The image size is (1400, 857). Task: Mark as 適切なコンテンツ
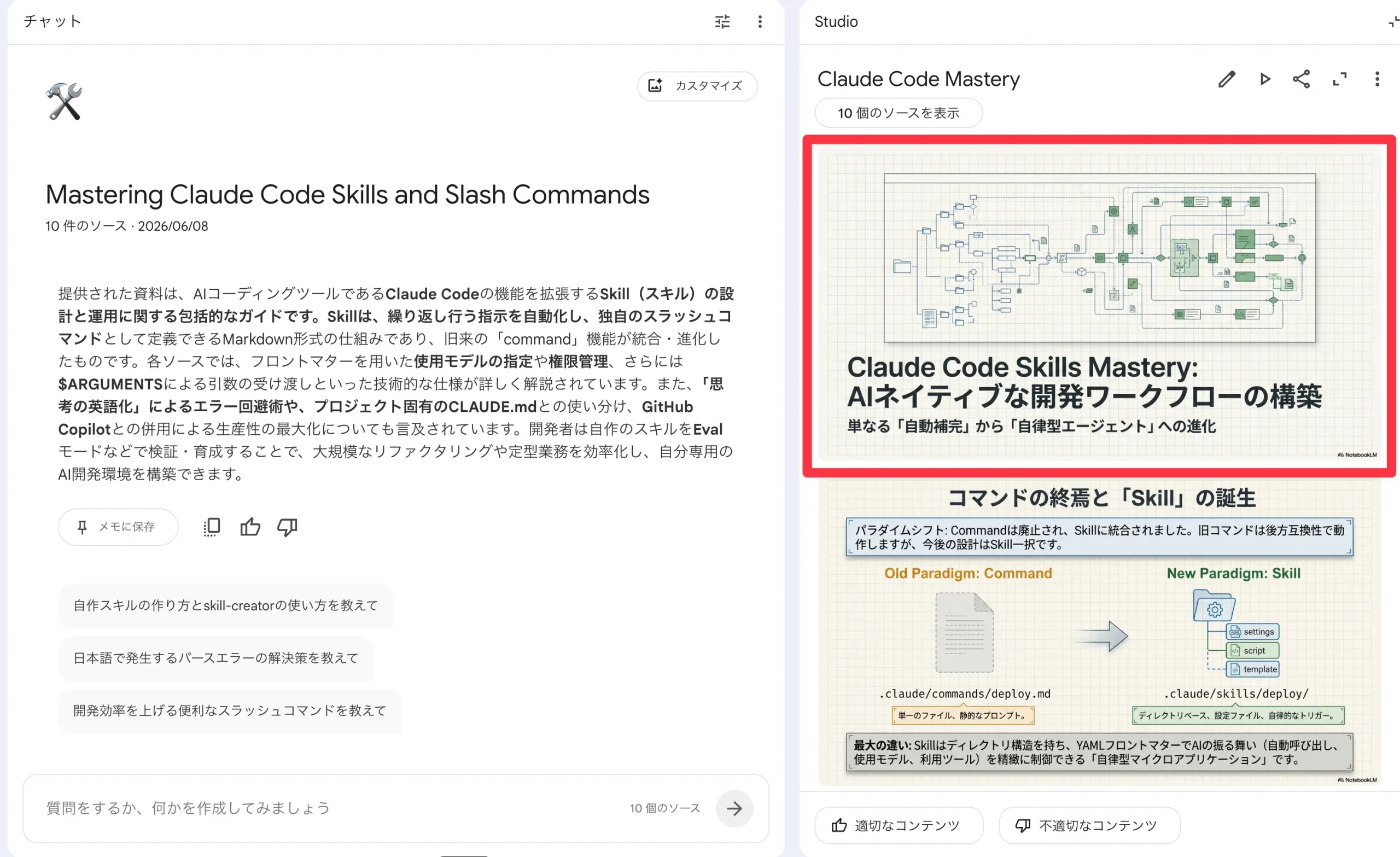(x=899, y=825)
